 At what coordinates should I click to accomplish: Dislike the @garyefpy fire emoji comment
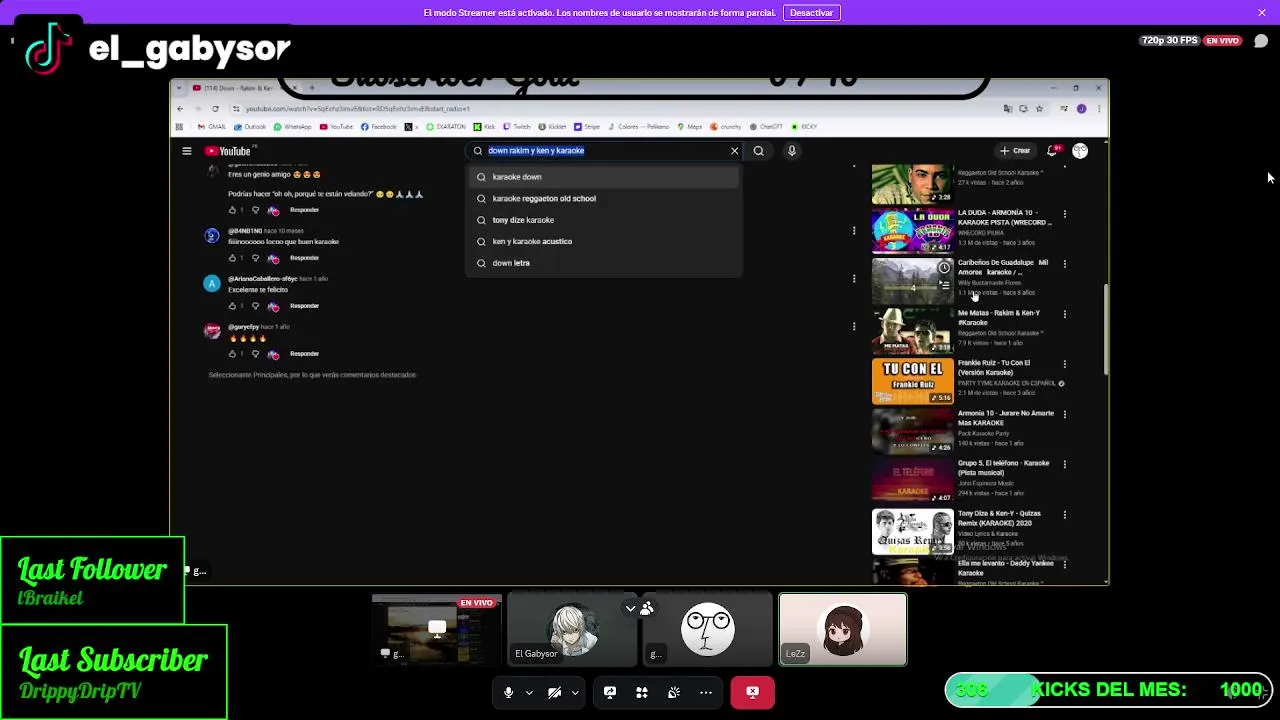click(255, 354)
